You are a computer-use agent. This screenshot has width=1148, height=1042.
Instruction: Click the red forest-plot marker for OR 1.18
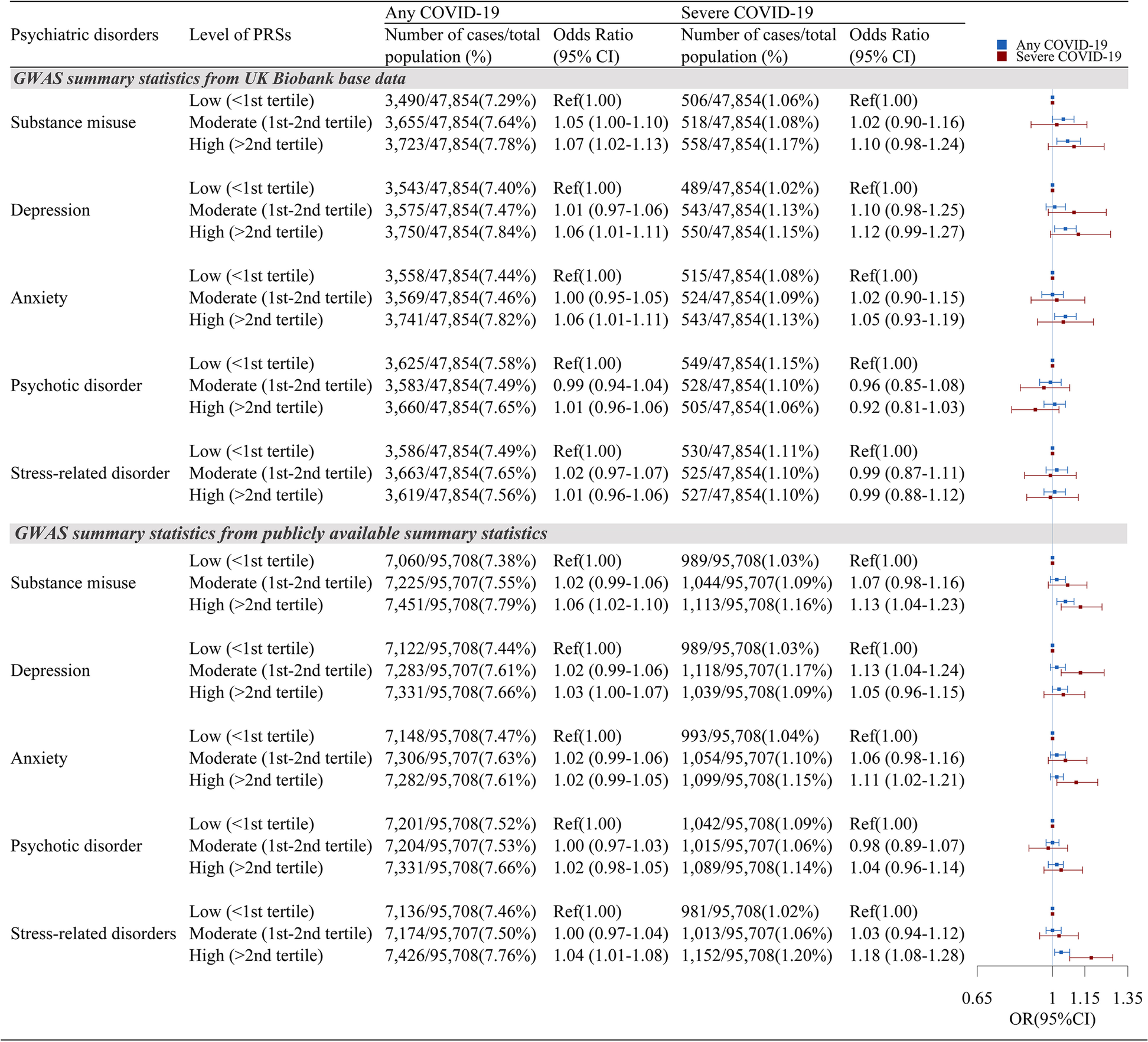pos(1091,958)
